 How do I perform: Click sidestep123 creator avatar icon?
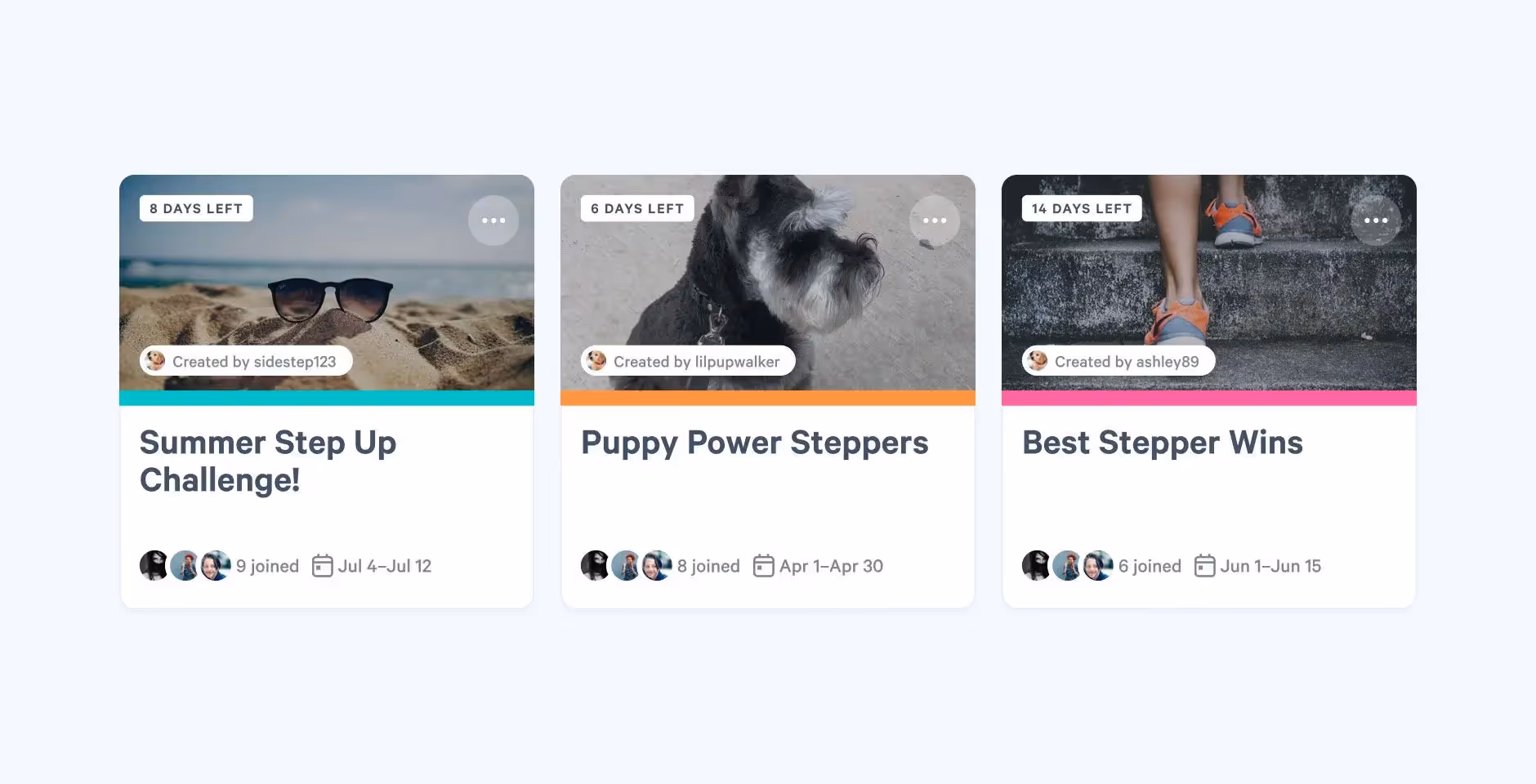(x=155, y=361)
